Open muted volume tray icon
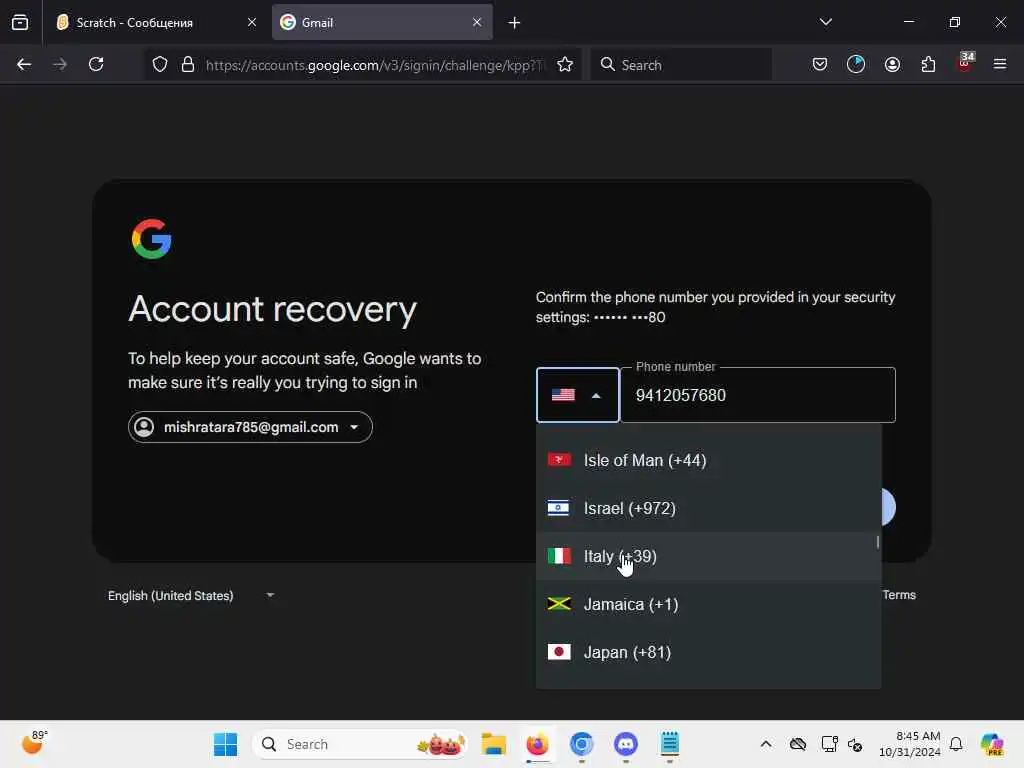Image resolution: width=1024 pixels, height=768 pixels. [x=855, y=744]
